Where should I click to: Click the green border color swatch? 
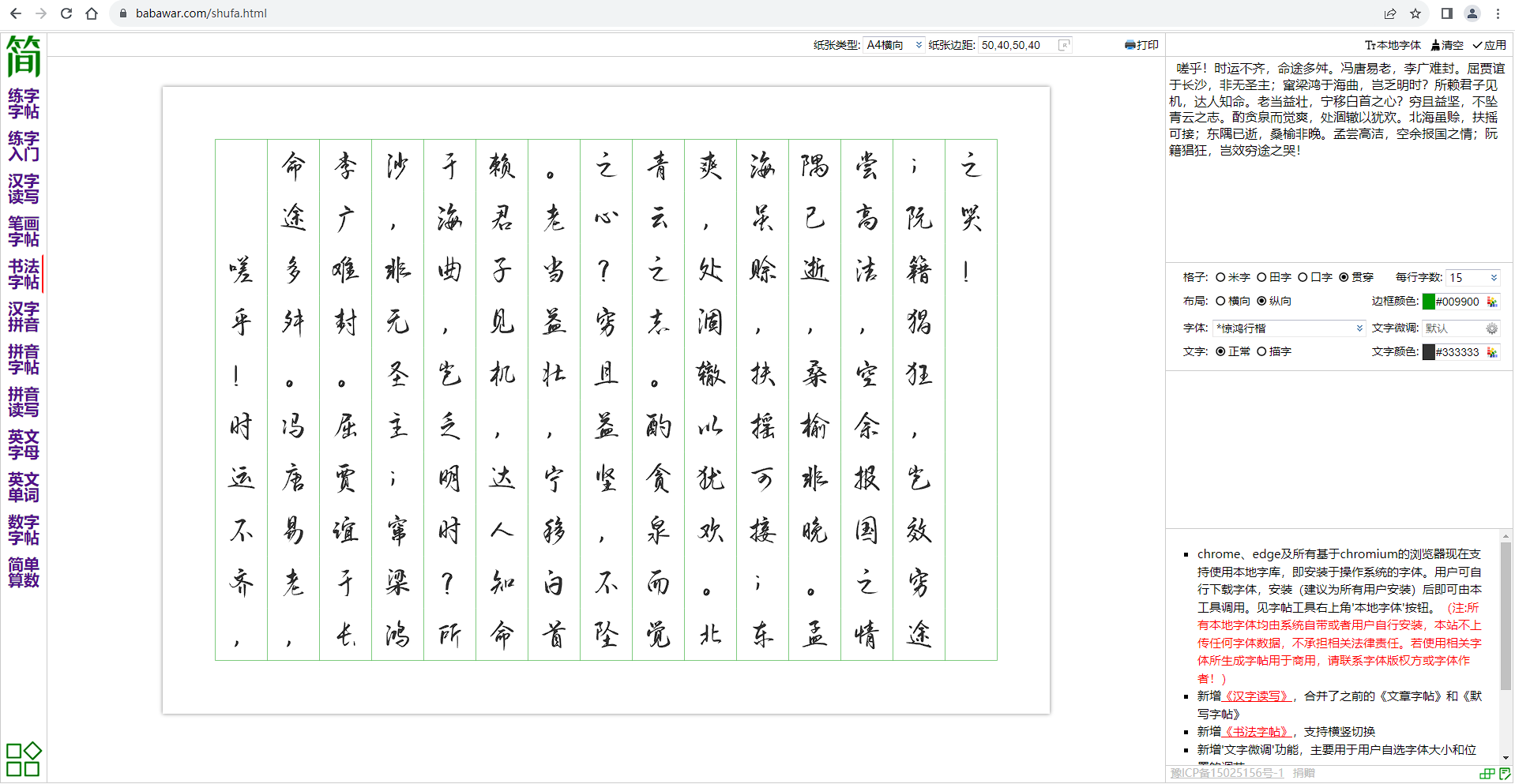click(x=1428, y=302)
